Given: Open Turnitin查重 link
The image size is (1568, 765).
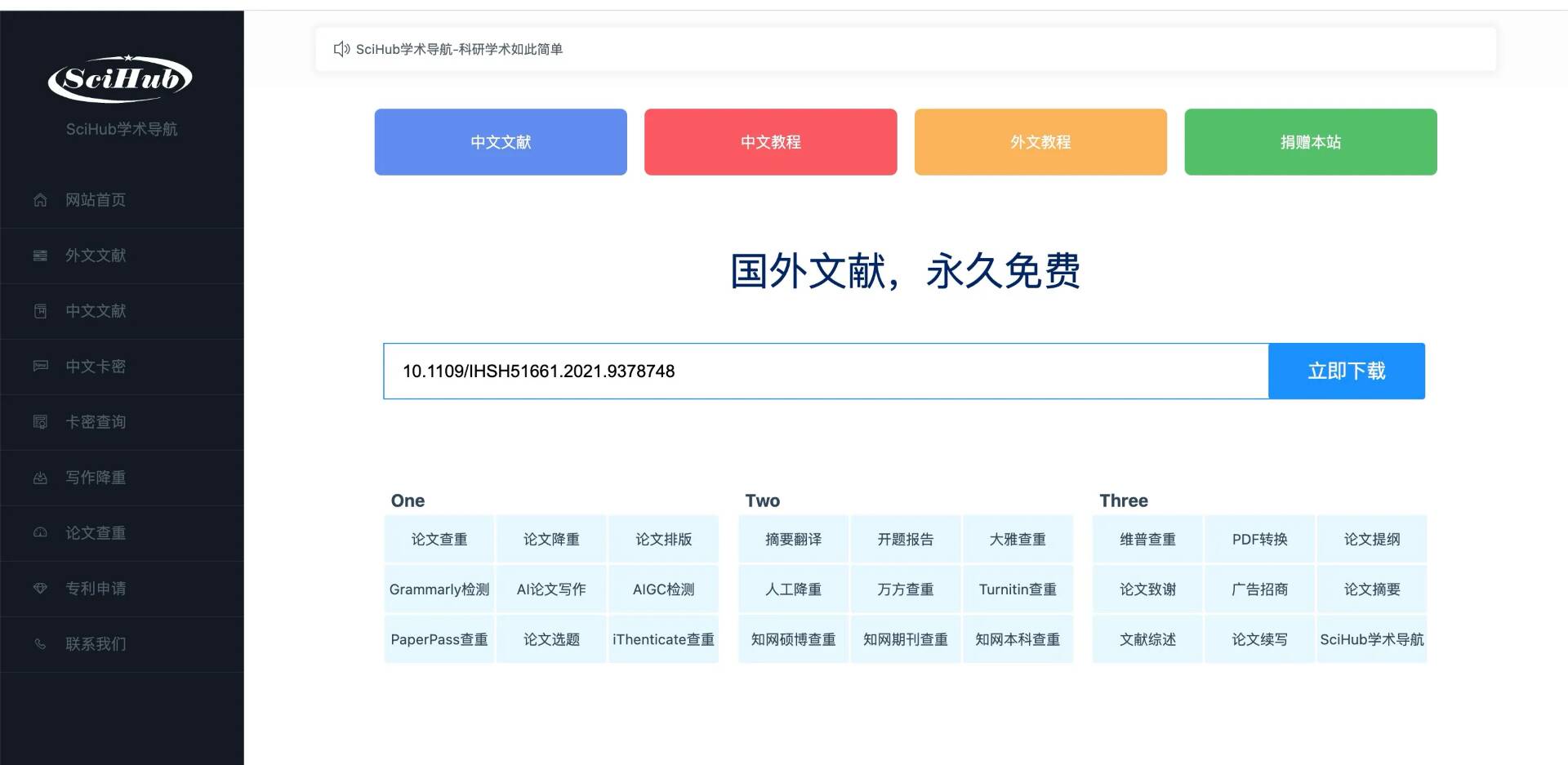Looking at the screenshot, I should [x=1018, y=589].
